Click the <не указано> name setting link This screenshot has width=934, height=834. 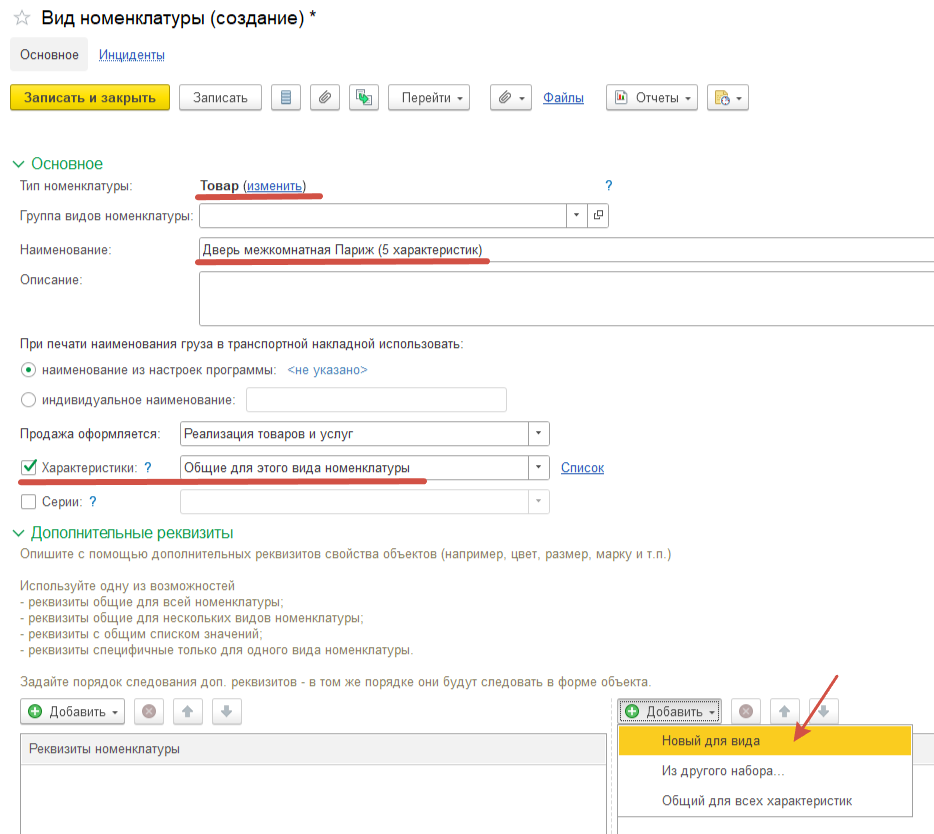327,370
